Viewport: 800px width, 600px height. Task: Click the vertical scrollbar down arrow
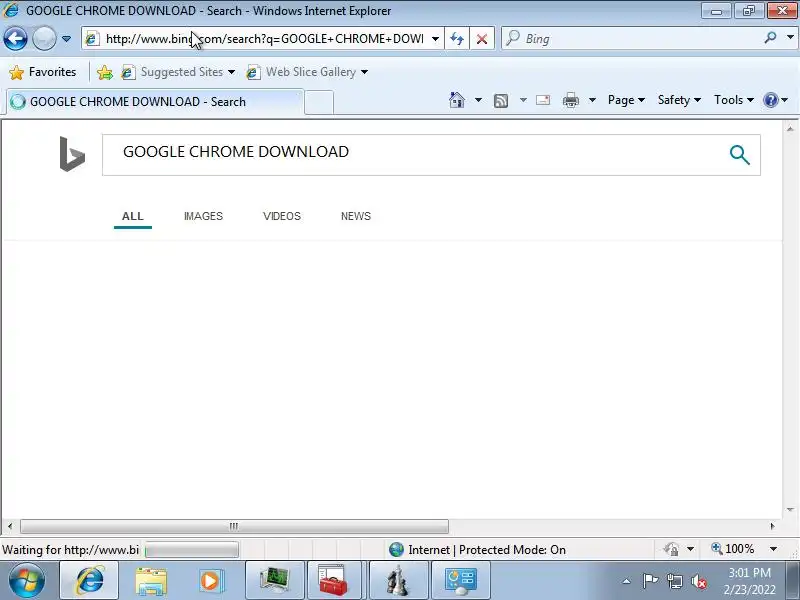point(790,510)
